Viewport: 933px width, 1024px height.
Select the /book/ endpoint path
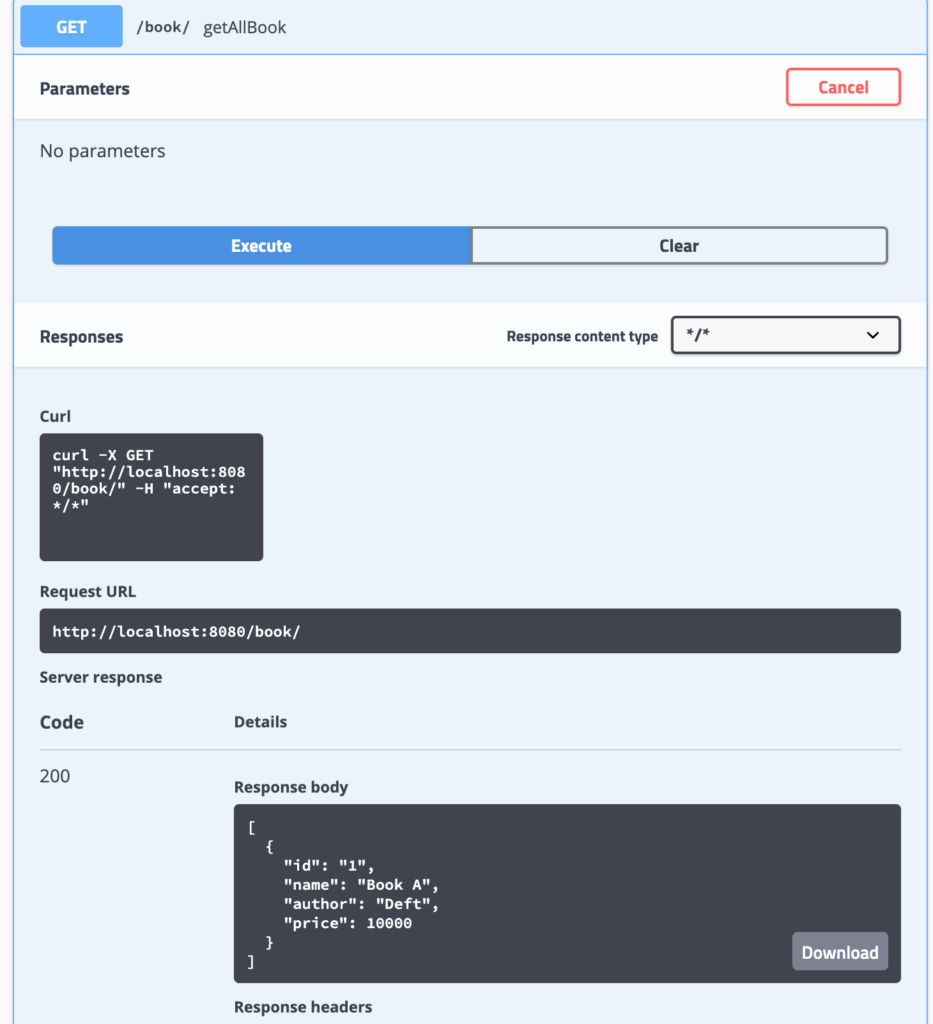tap(162, 27)
